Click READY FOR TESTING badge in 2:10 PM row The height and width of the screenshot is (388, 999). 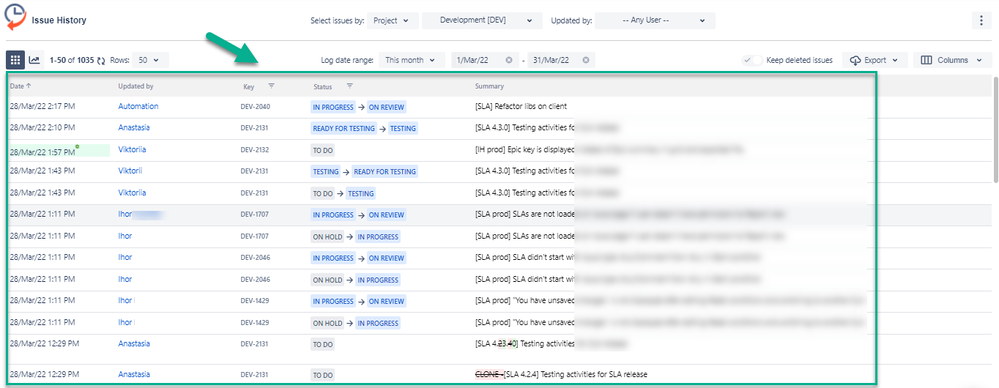coord(344,128)
